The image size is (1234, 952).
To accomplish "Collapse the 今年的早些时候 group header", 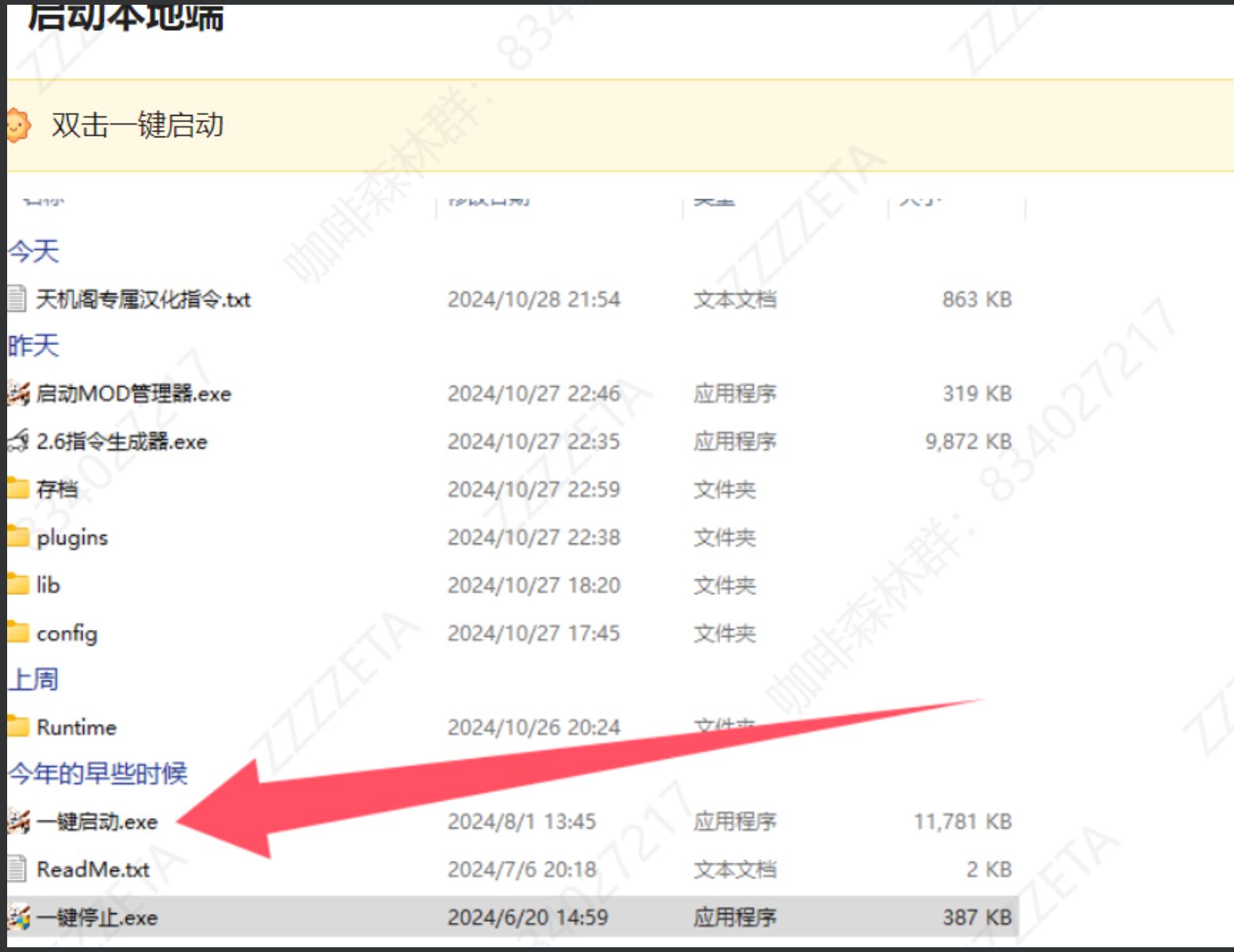I will (98, 773).
